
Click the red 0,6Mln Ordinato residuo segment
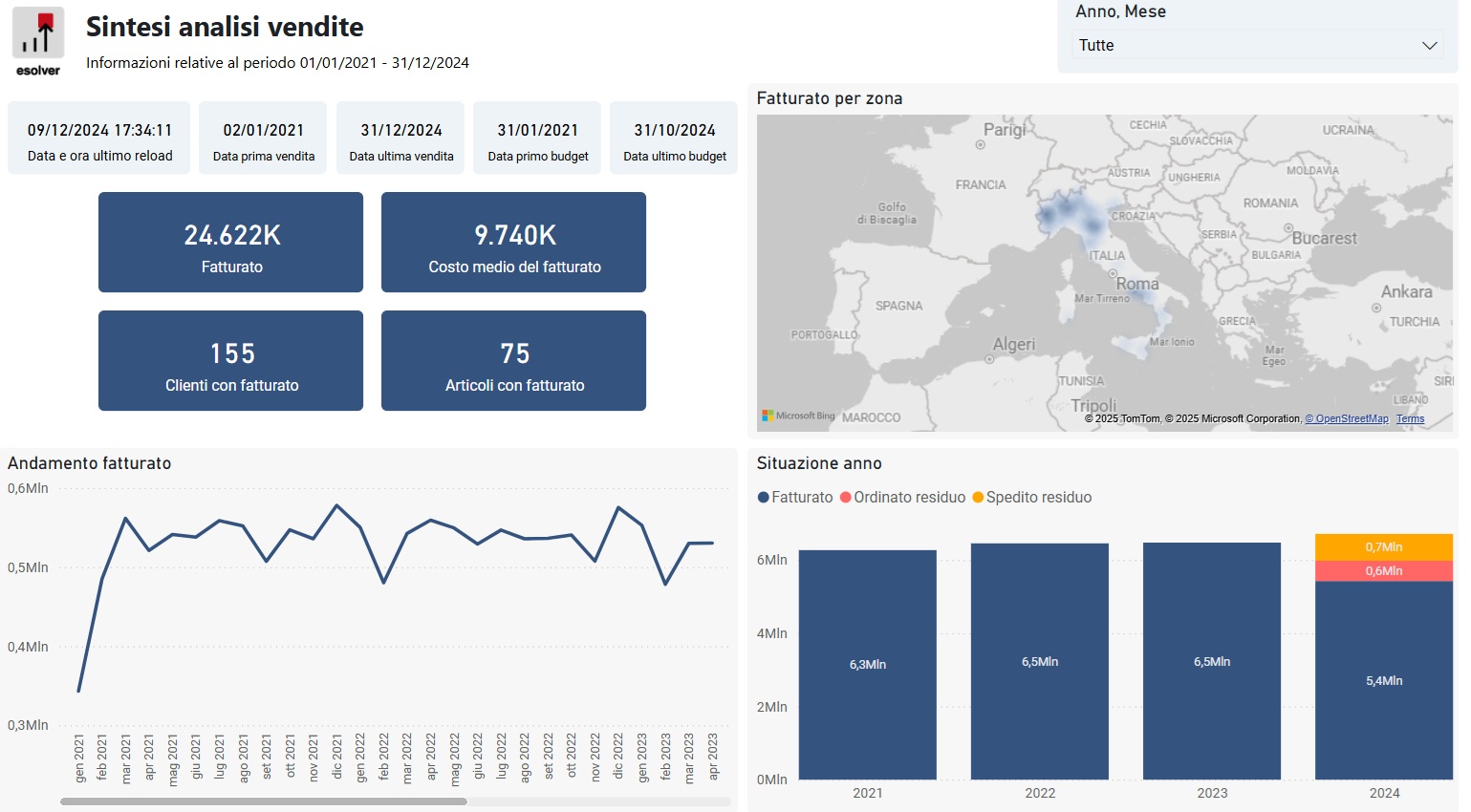point(1384,570)
